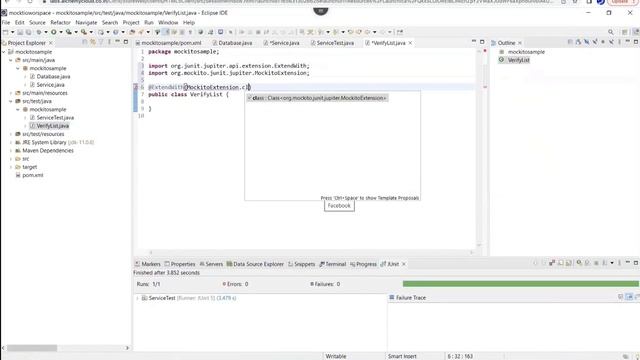This screenshot has width=640, height=360.
Task: Click the Compare Result icon beside Failure Trace
Action: pyautogui.click(x=637, y=297)
